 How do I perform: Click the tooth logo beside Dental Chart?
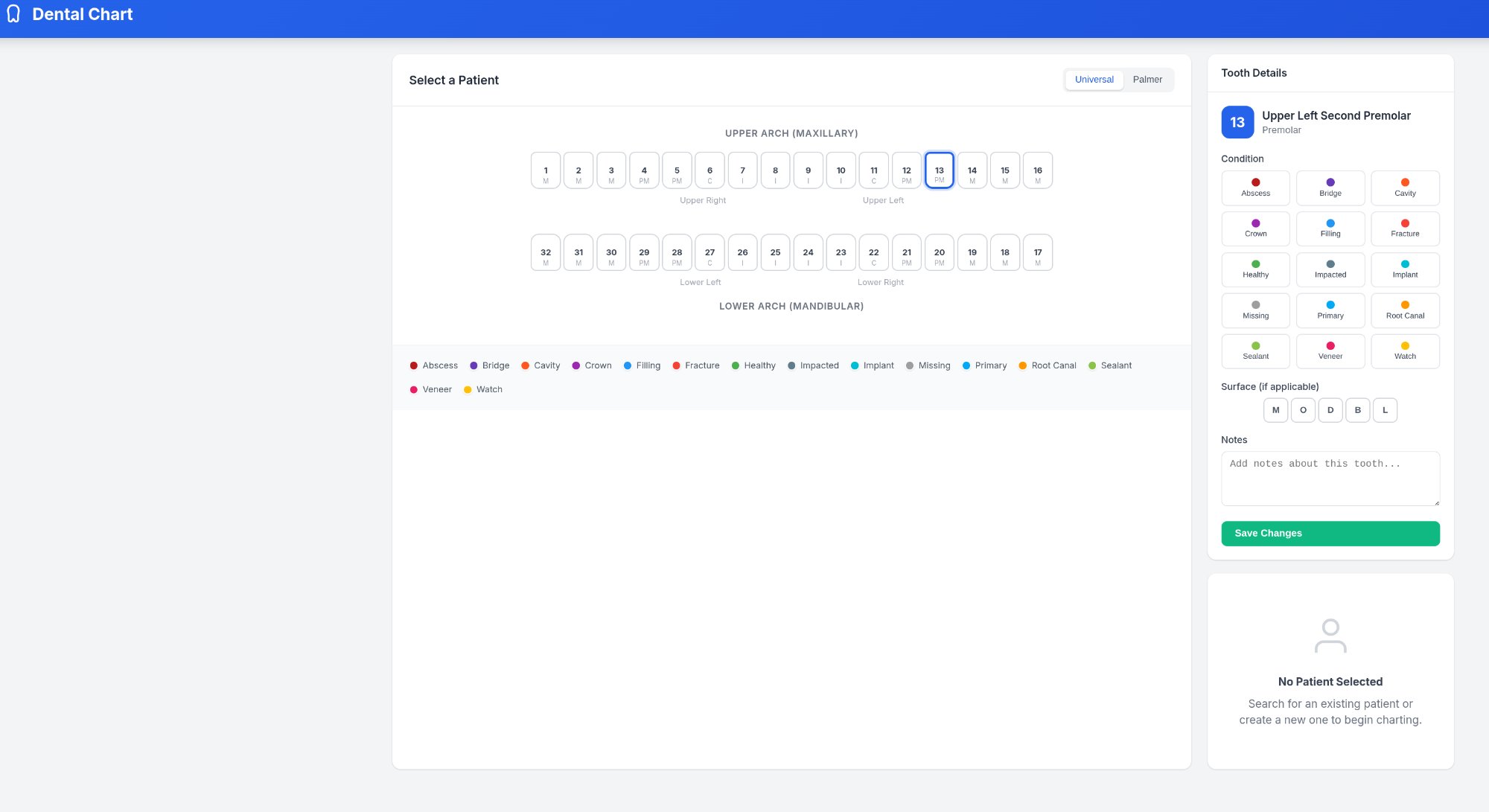(x=13, y=14)
